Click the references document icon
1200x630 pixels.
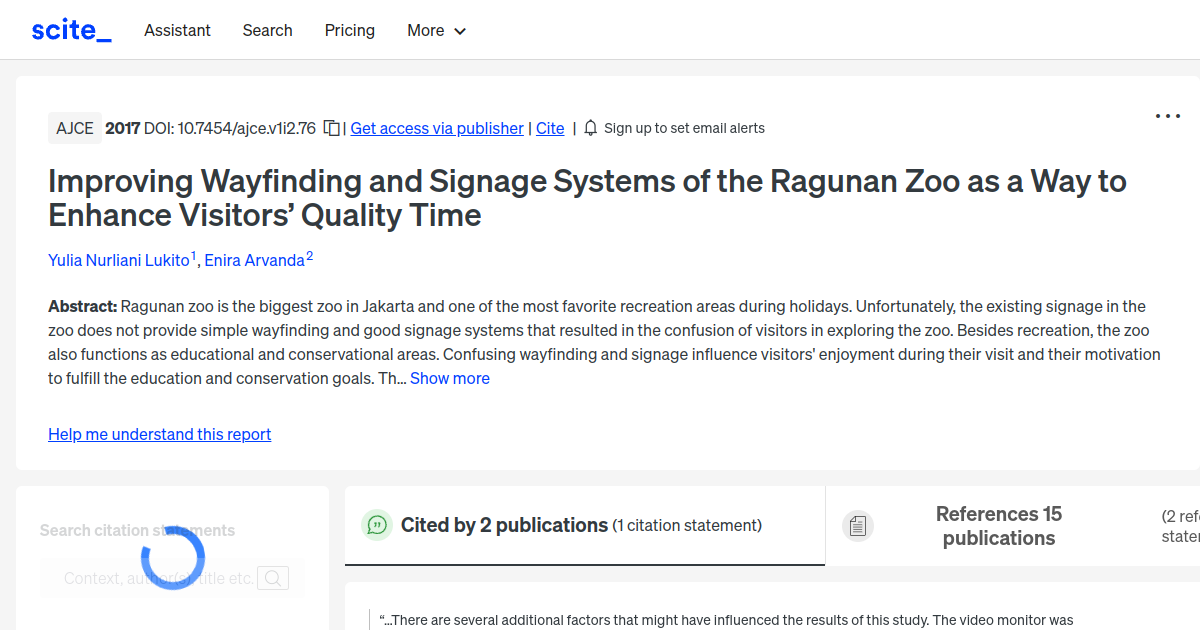pyautogui.click(x=858, y=525)
